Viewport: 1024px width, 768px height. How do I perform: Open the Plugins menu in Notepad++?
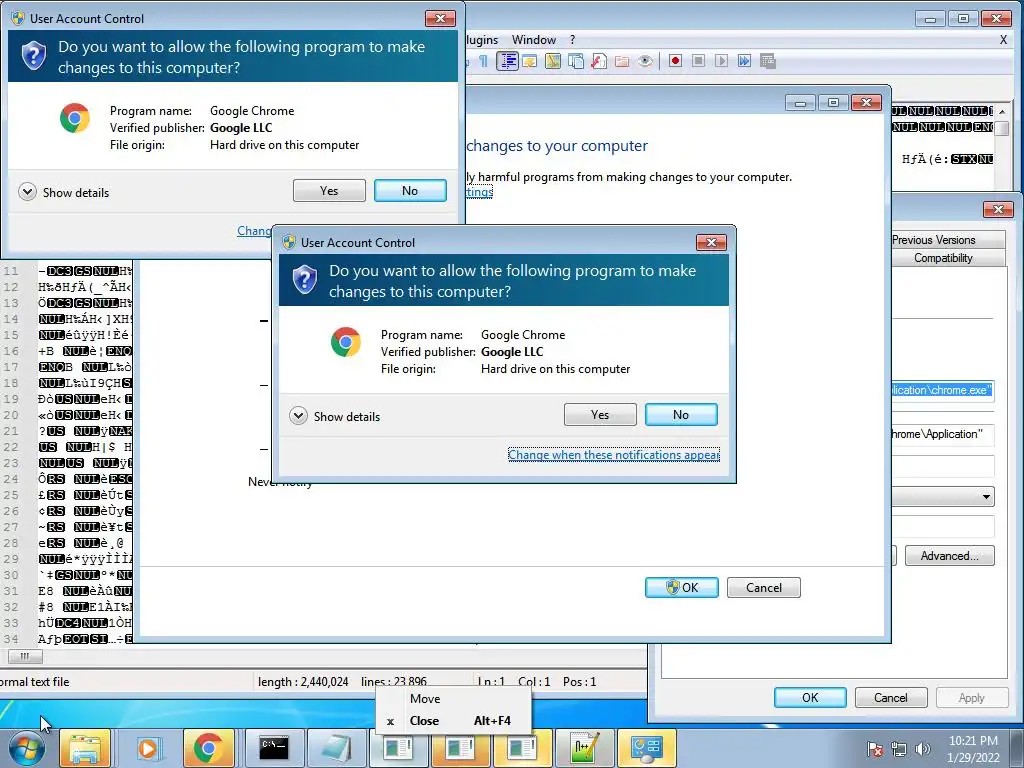click(x=482, y=40)
